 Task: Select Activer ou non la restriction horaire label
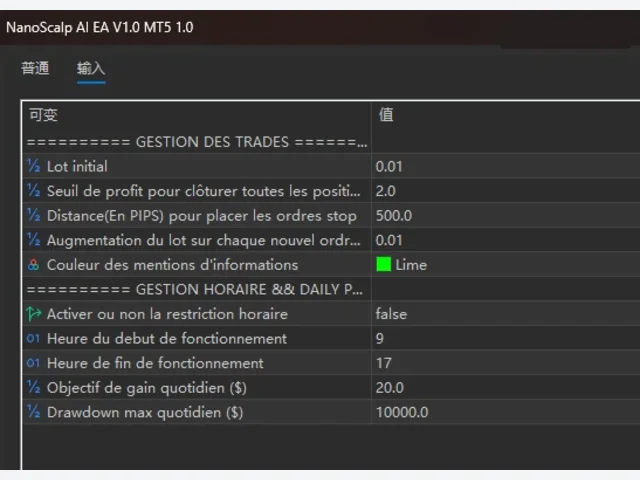pos(167,314)
